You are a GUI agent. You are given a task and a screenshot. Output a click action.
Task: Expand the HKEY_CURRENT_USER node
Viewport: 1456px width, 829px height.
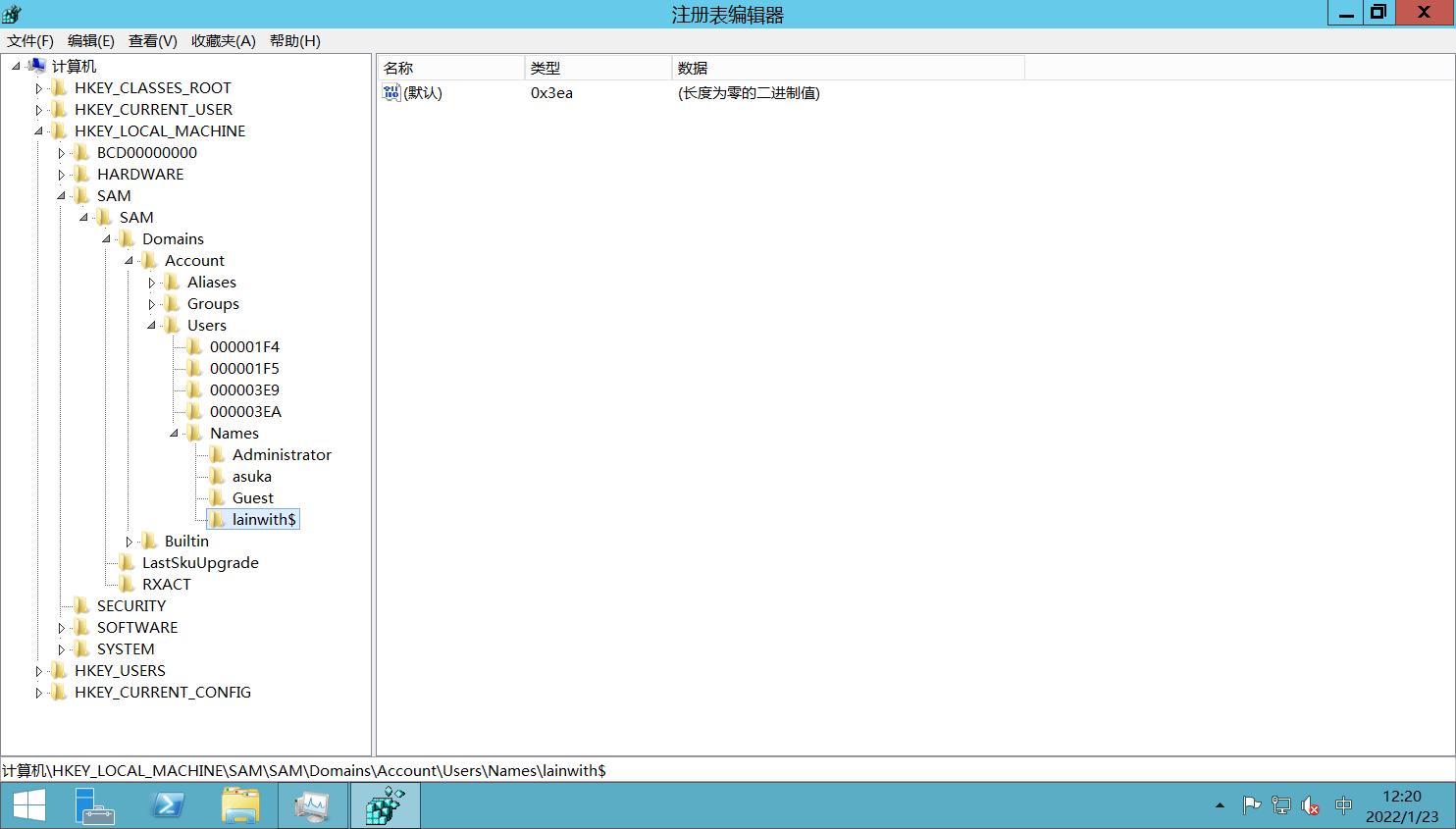pyautogui.click(x=38, y=110)
